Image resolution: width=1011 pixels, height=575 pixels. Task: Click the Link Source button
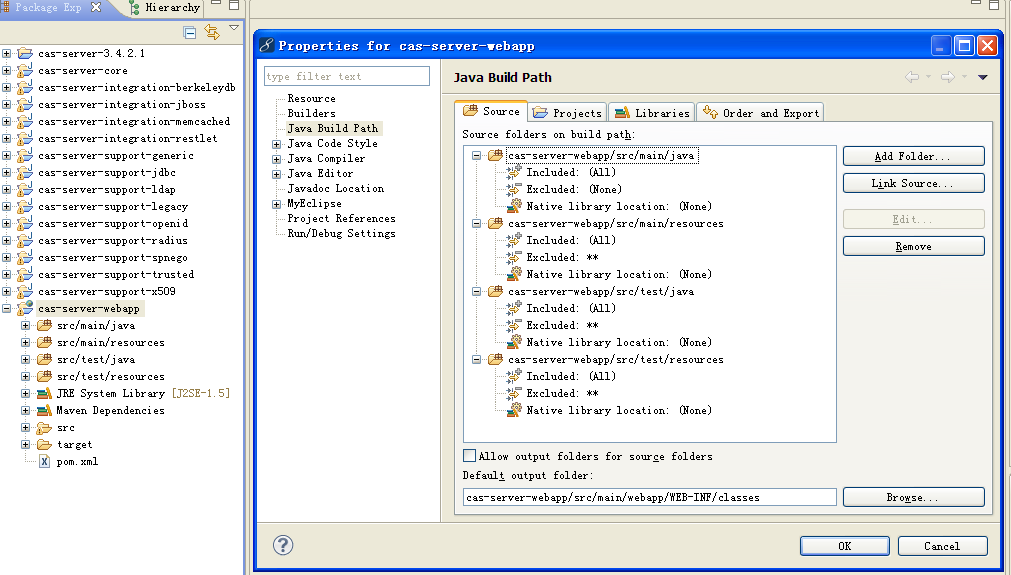pyautogui.click(x=914, y=183)
